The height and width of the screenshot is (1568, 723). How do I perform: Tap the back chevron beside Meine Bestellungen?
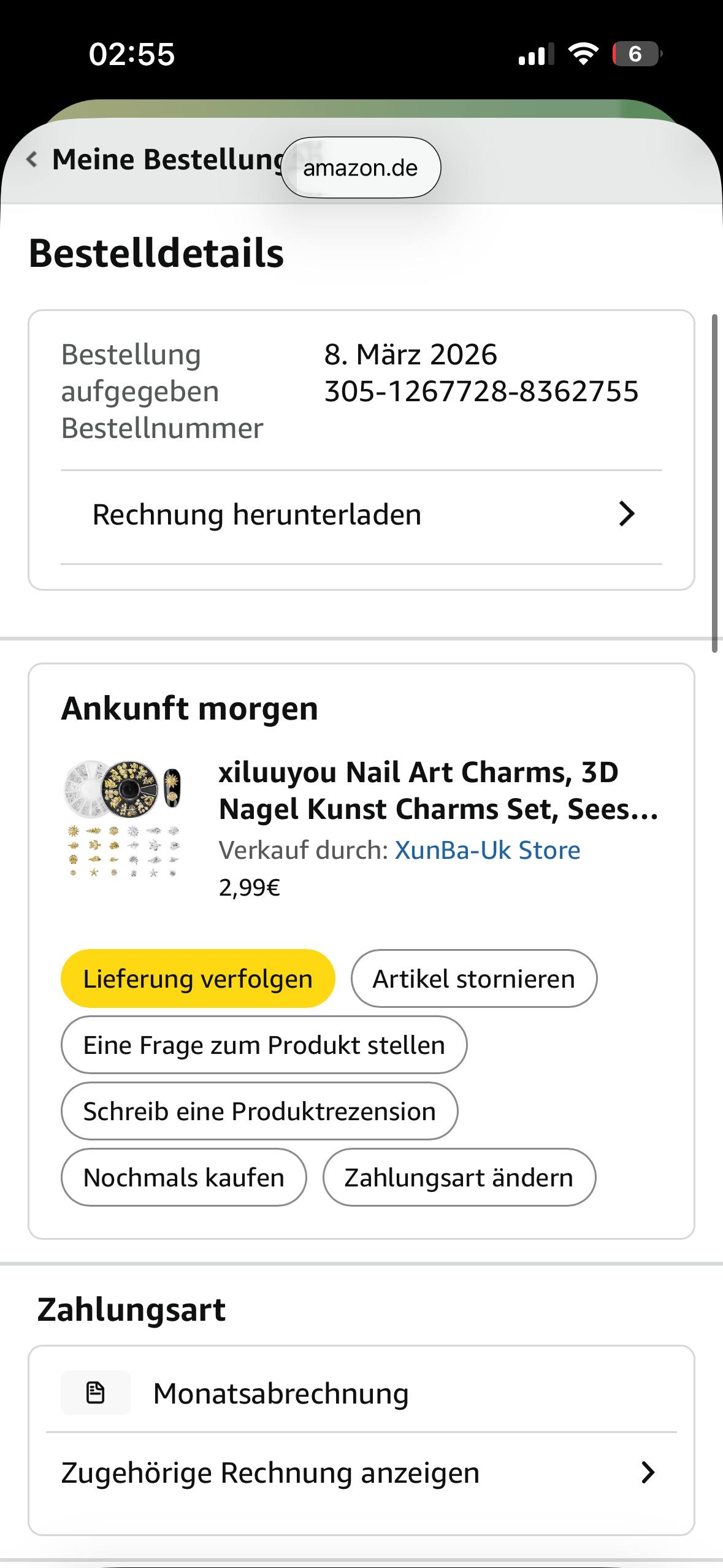coord(32,160)
